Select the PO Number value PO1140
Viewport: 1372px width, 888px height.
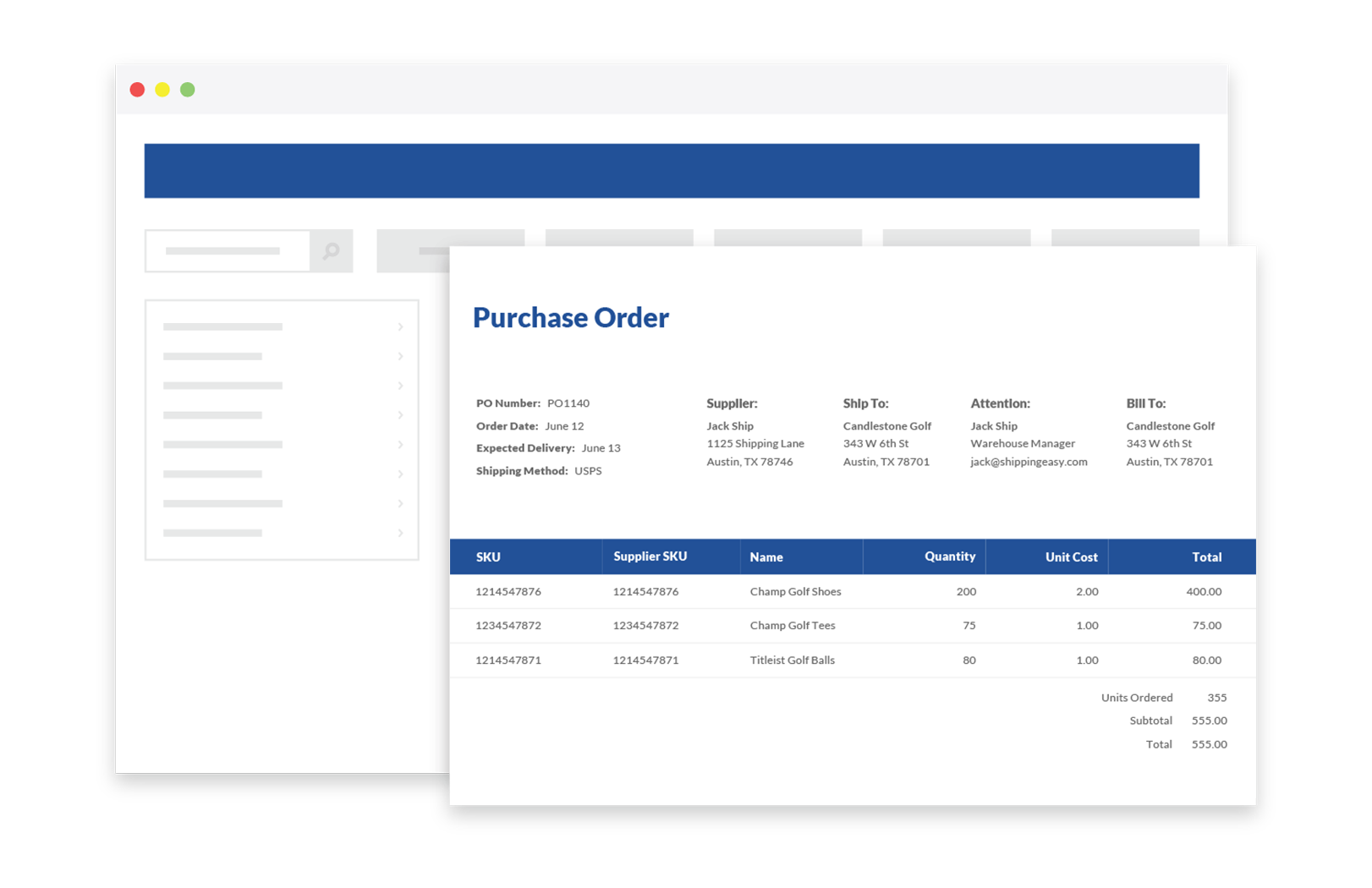click(x=568, y=403)
